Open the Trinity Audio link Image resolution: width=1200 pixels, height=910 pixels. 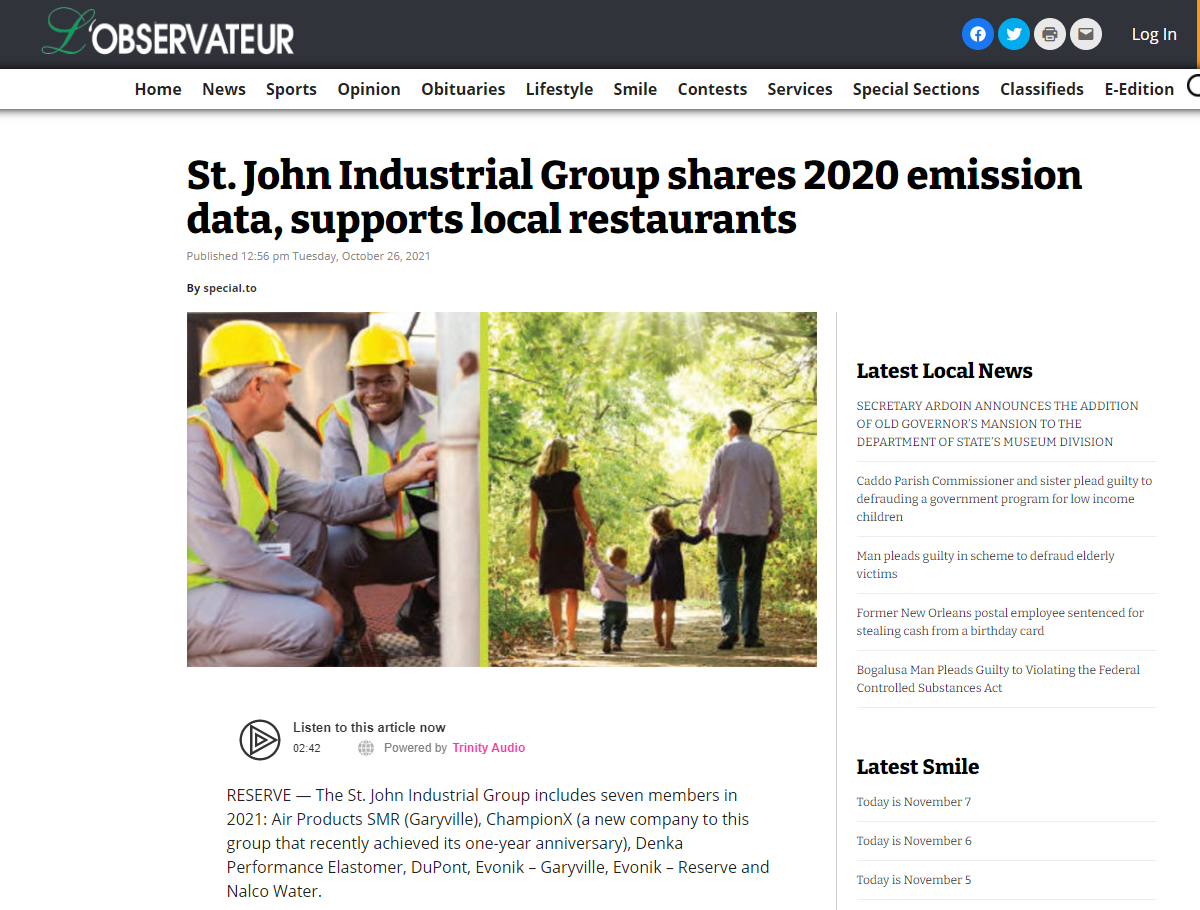488,748
